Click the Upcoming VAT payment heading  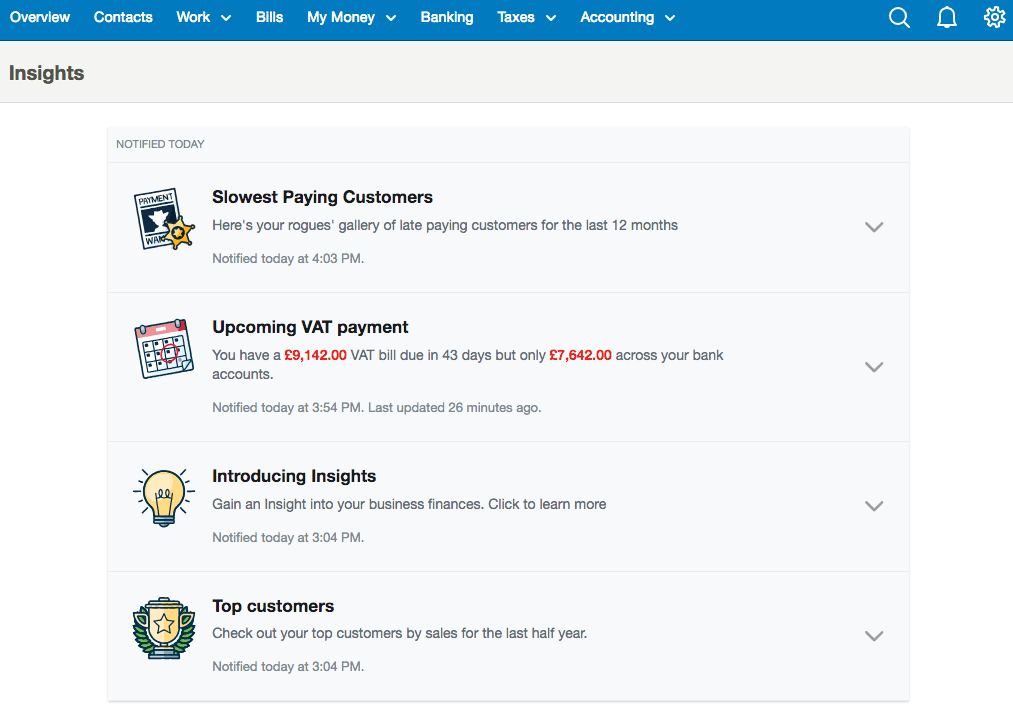point(310,328)
